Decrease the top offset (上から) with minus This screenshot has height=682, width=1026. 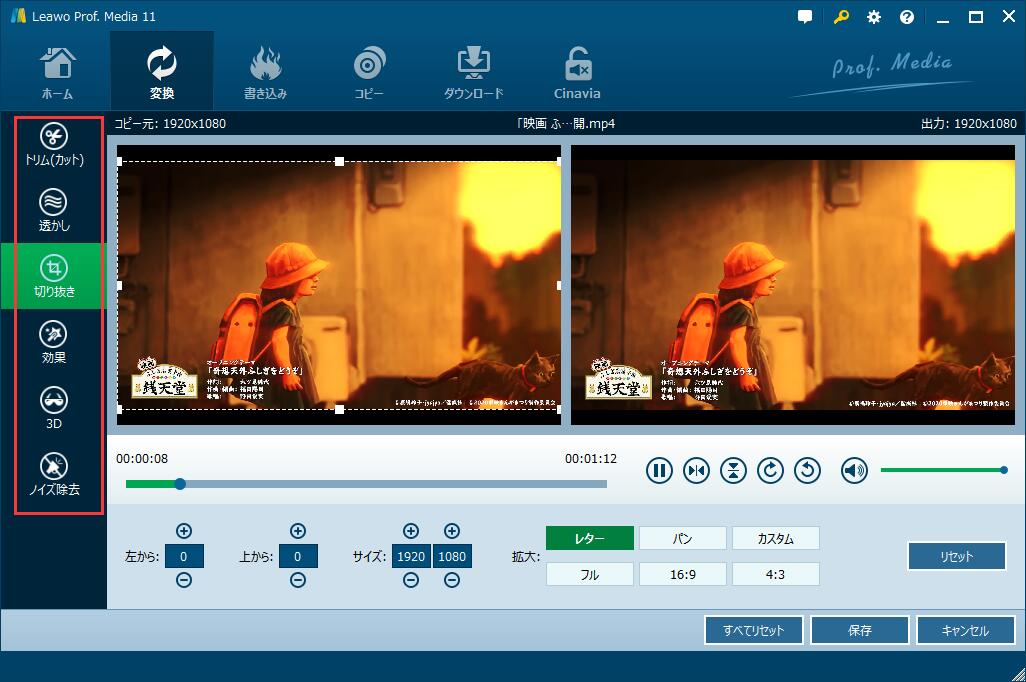pyautogui.click(x=297, y=581)
